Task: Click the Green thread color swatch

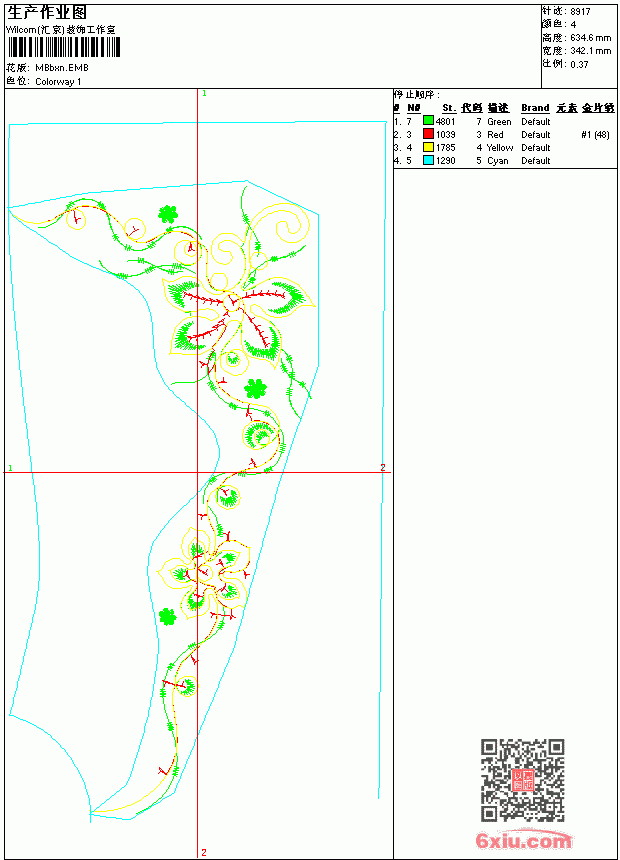Action: click(x=428, y=121)
